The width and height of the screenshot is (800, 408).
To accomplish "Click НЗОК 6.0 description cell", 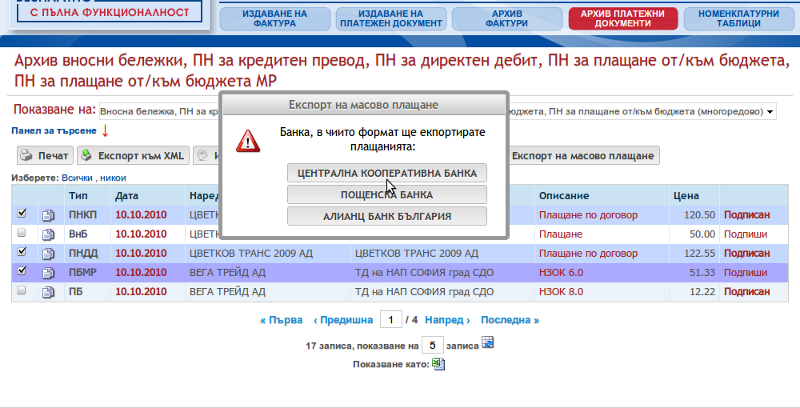I will coord(561,273).
